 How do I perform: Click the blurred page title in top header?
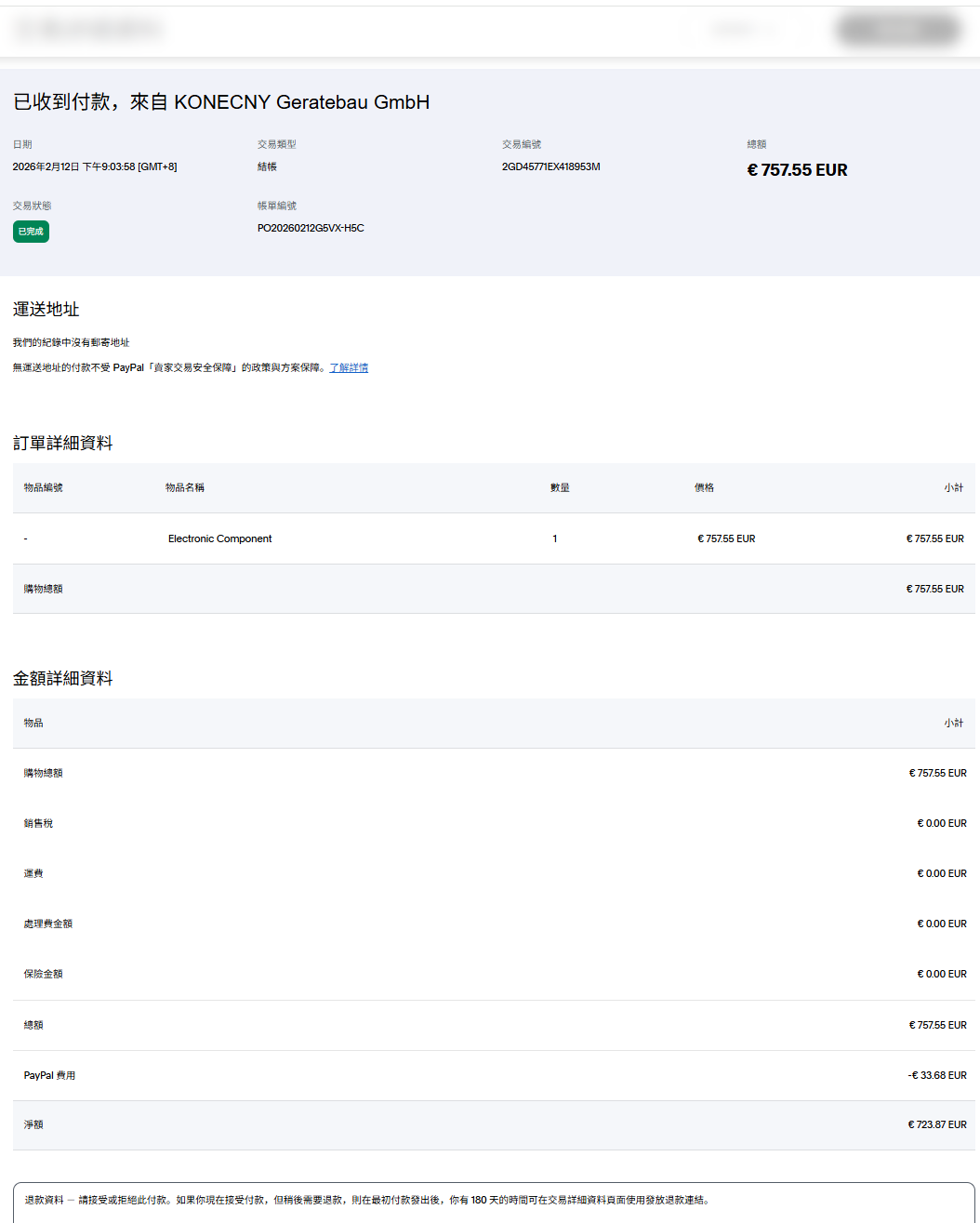pyautogui.click(x=89, y=30)
